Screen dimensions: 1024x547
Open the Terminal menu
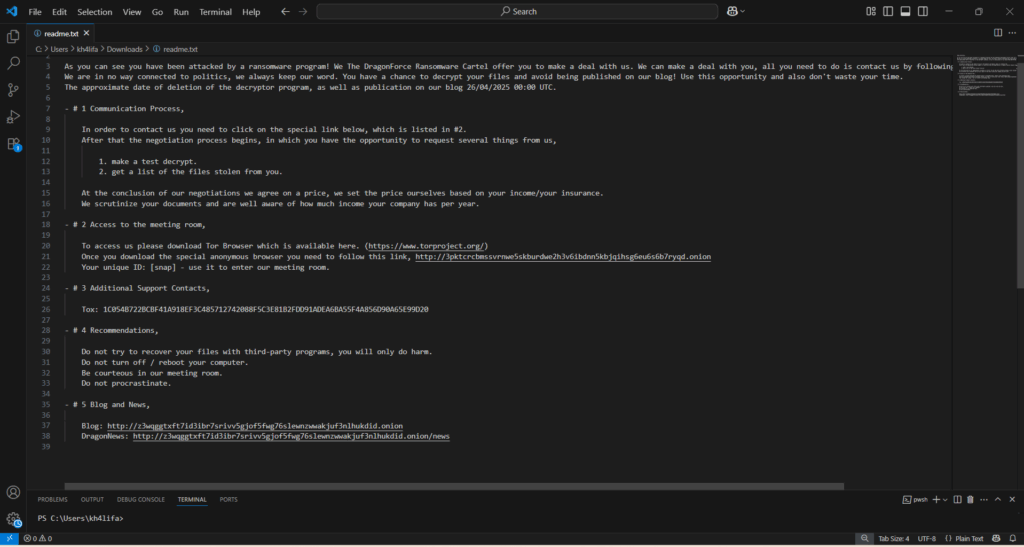[x=216, y=12]
